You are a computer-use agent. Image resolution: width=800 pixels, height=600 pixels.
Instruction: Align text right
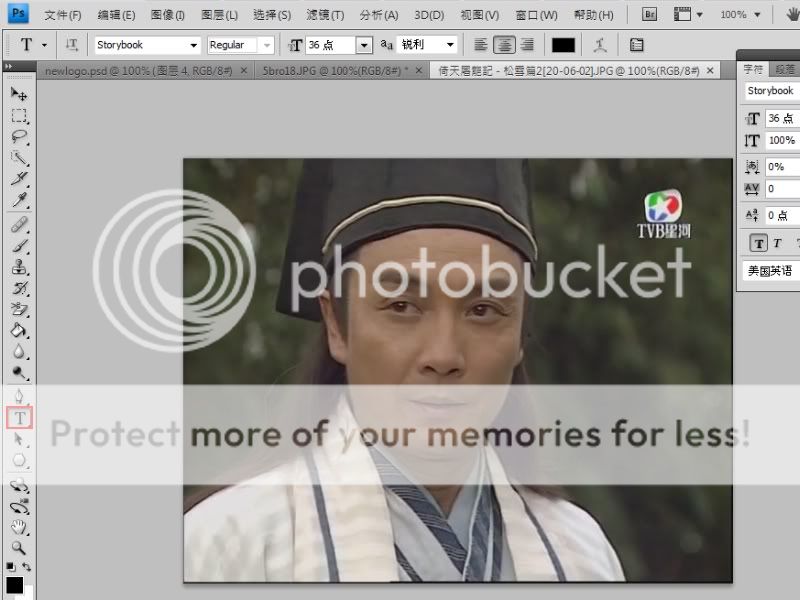[527, 45]
